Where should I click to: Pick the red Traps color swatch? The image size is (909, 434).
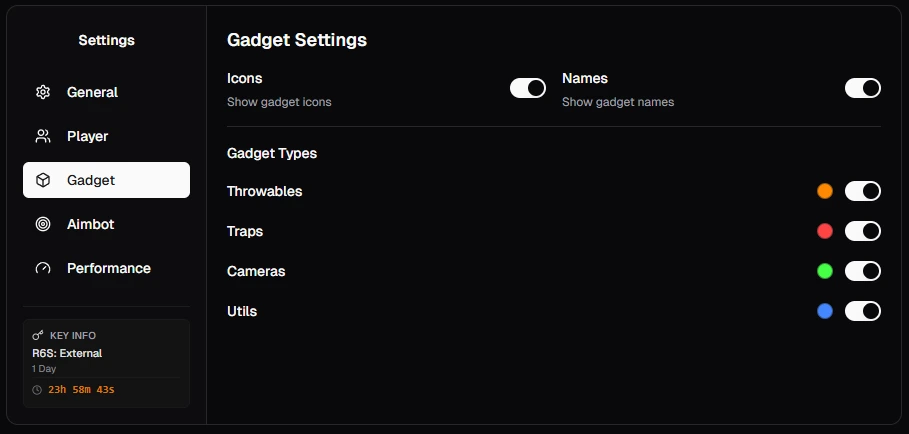[x=825, y=231]
